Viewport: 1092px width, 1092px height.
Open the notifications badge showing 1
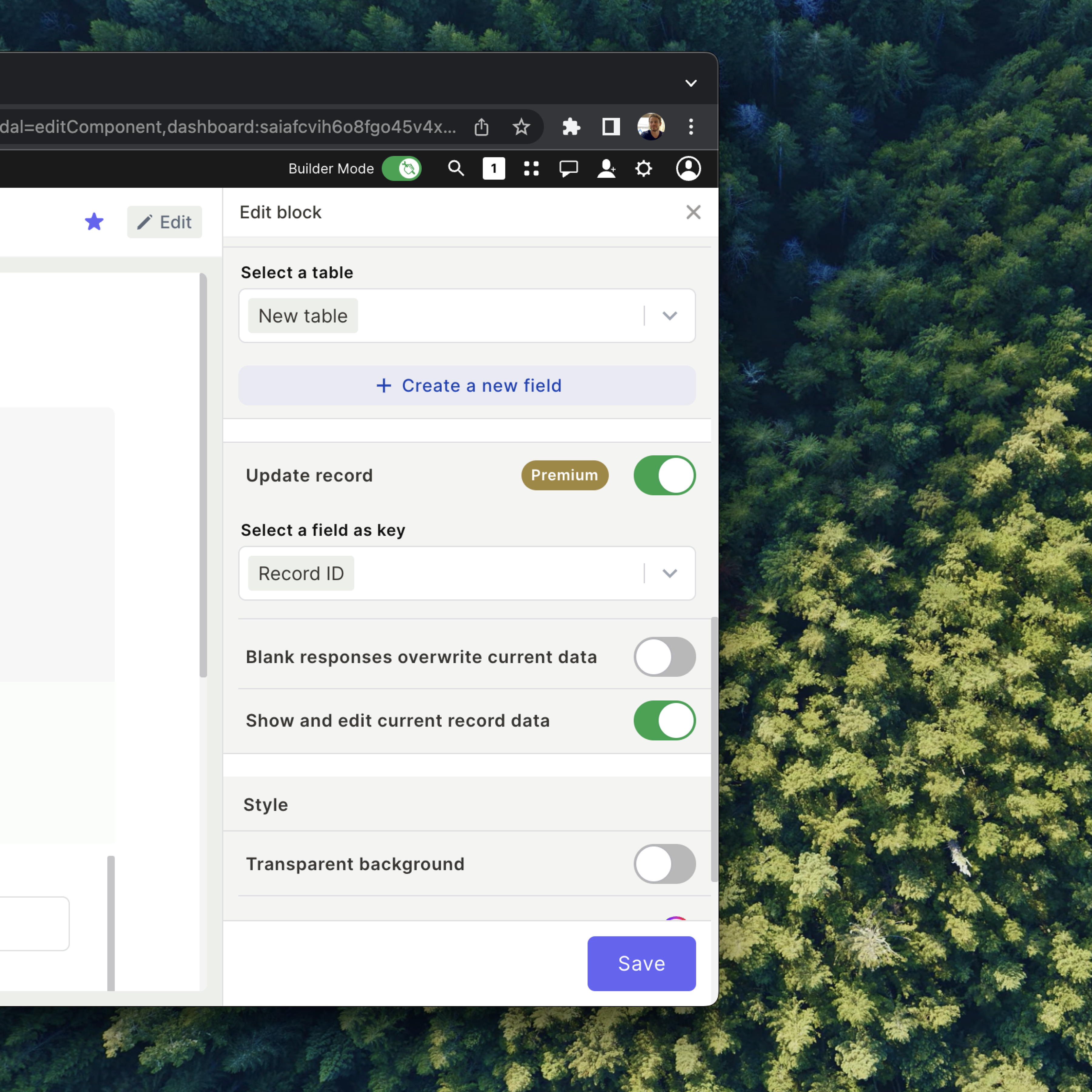[x=494, y=168]
